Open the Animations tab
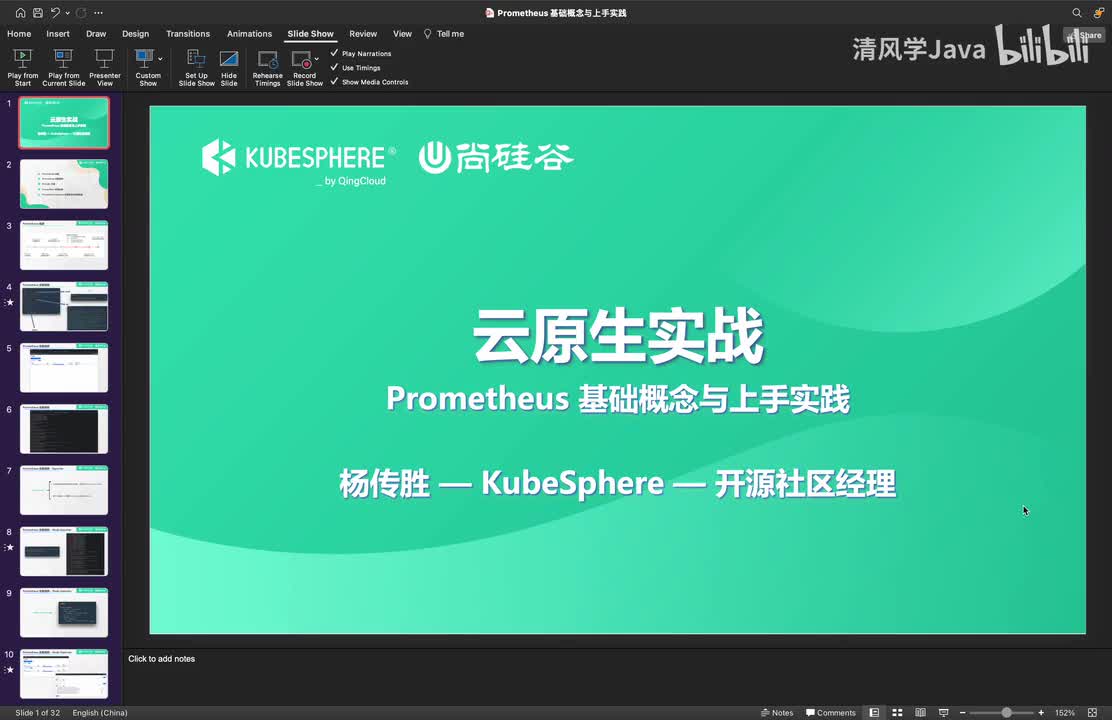 click(x=249, y=33)
